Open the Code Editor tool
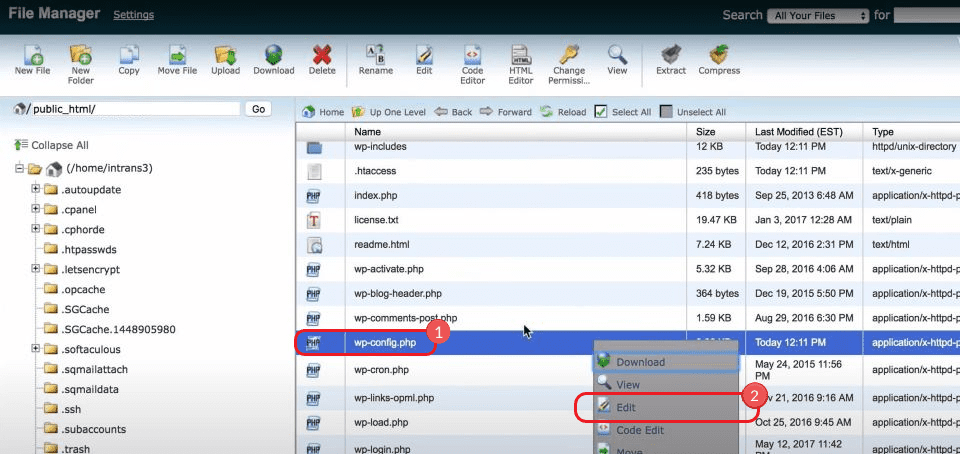The image size is (960, 454). (472, 55)
